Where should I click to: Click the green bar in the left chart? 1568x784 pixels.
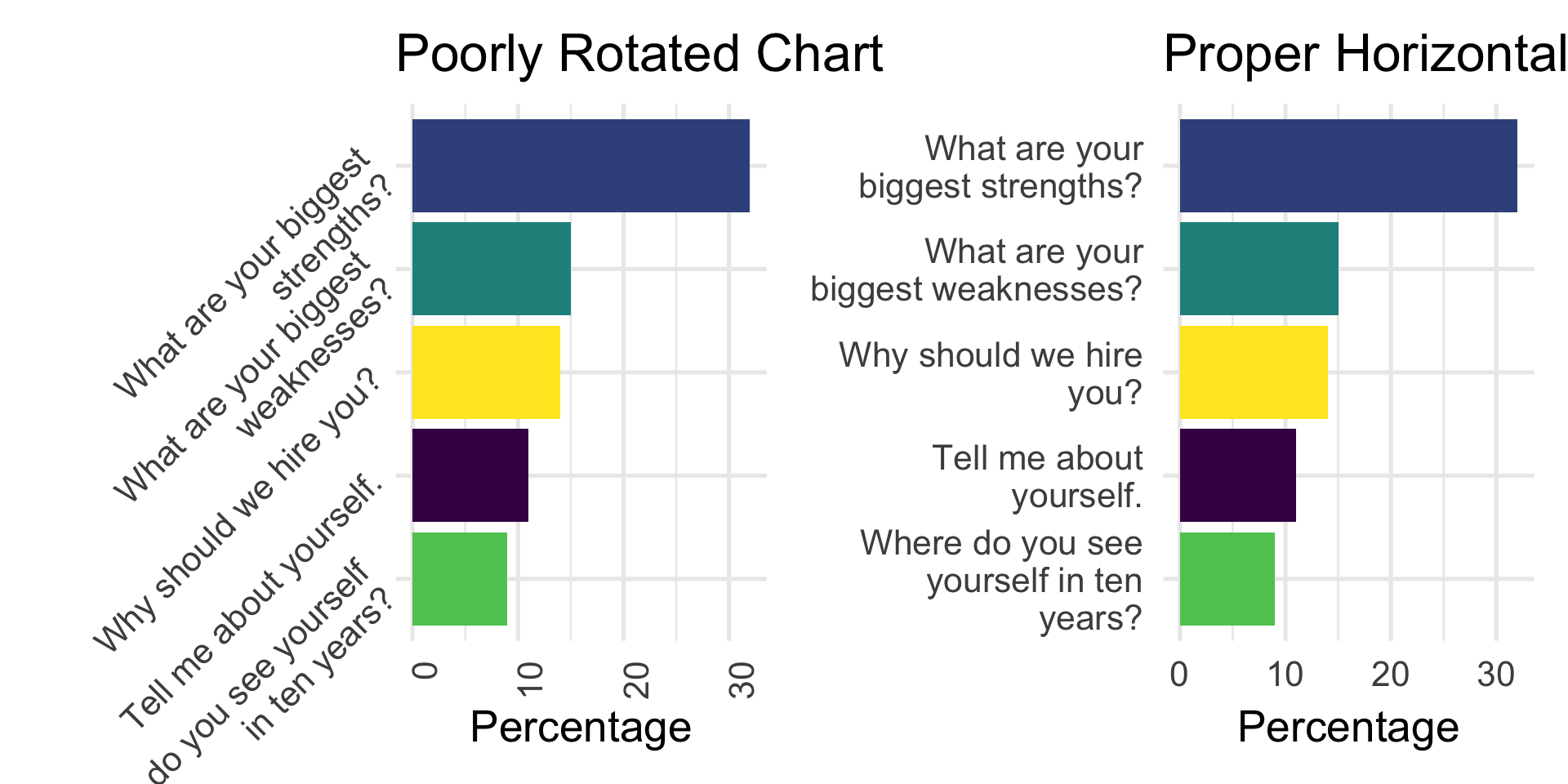click(x=459, y=579)
